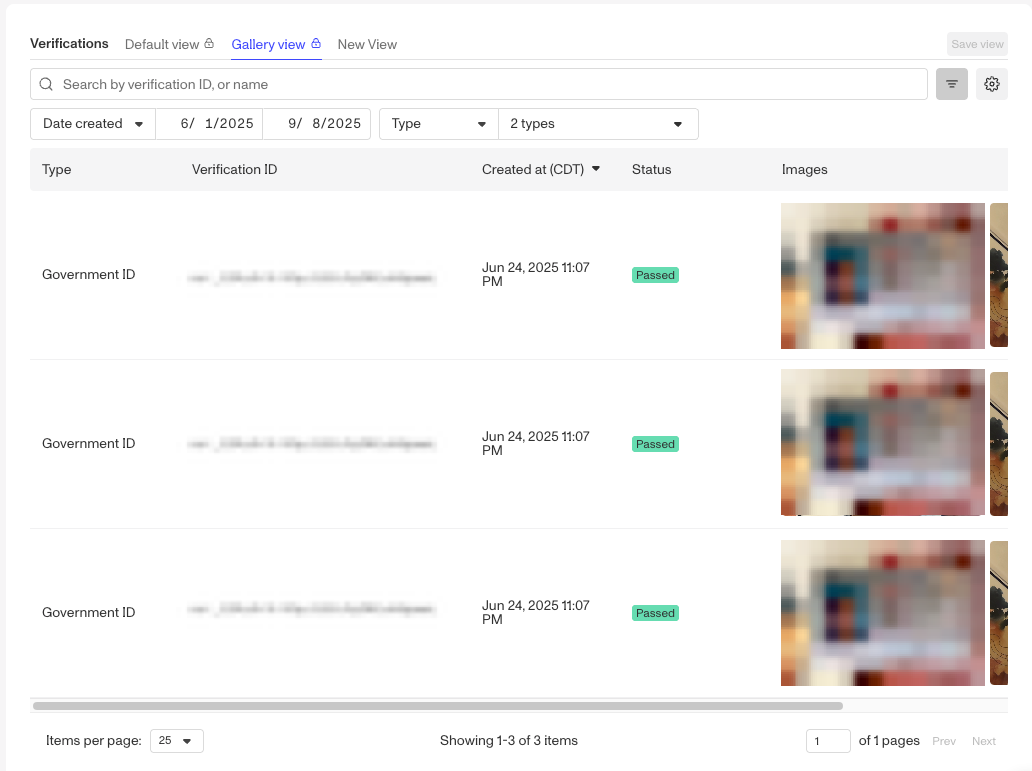
Task: Focus the verification ID search field
Action: [x=478, y=84]
